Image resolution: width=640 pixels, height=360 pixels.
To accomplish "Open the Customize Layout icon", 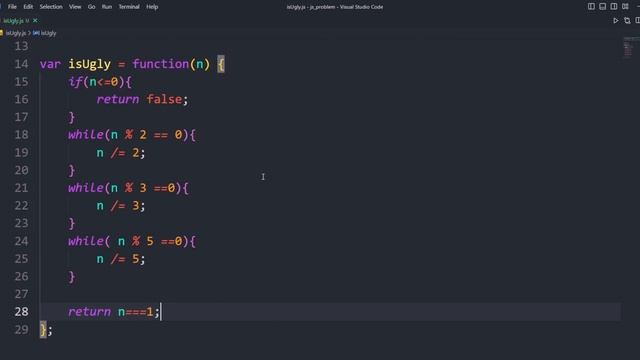I will 625,7.
